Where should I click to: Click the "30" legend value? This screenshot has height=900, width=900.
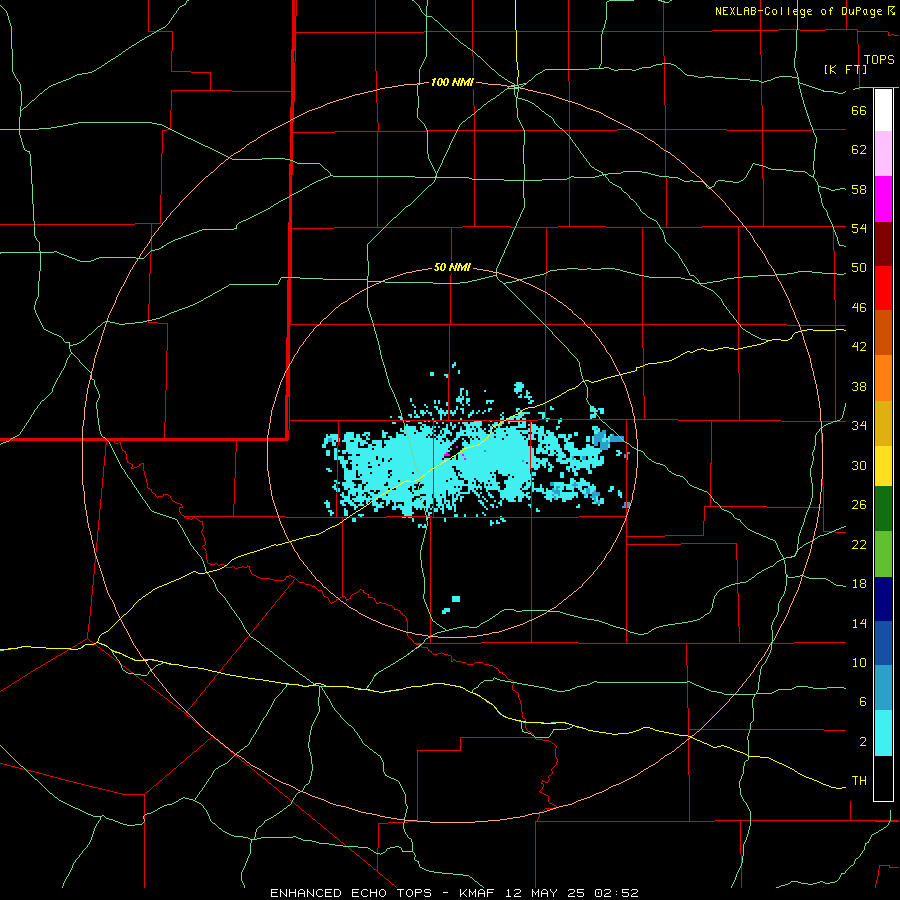pyautogui.click(x=859, y=465)
